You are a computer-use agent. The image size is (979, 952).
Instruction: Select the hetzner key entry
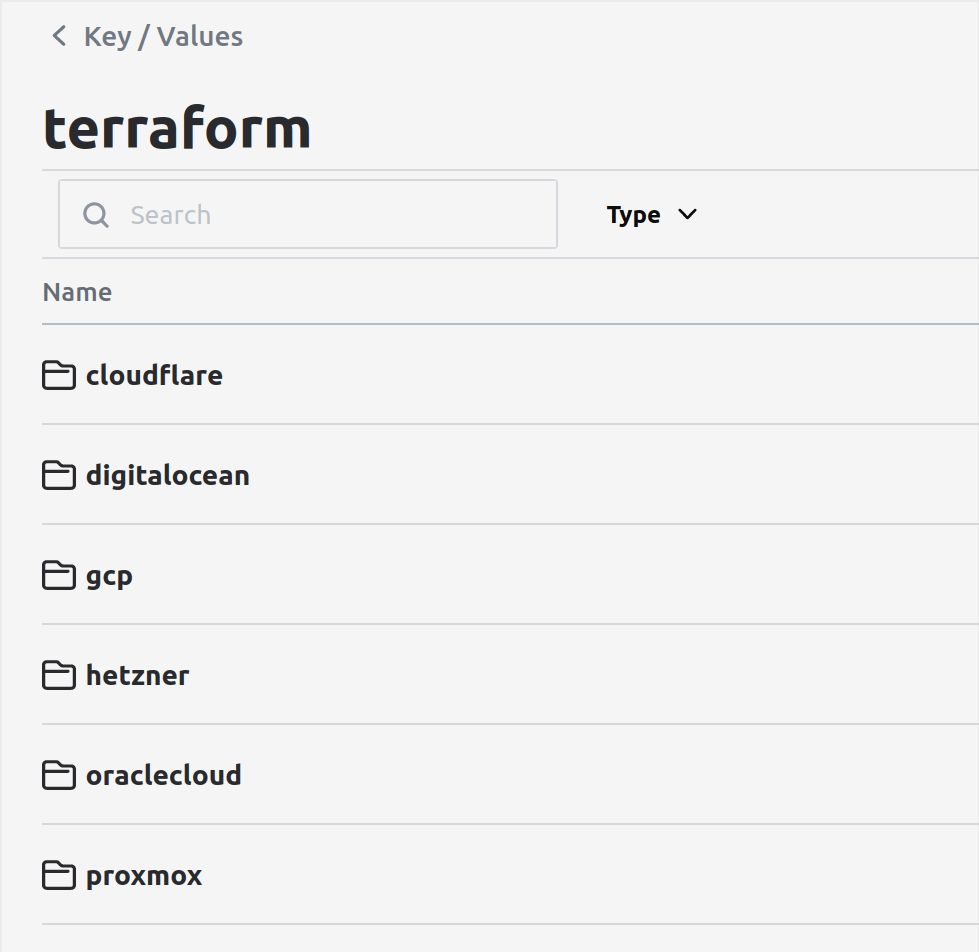tap(137, 675)
